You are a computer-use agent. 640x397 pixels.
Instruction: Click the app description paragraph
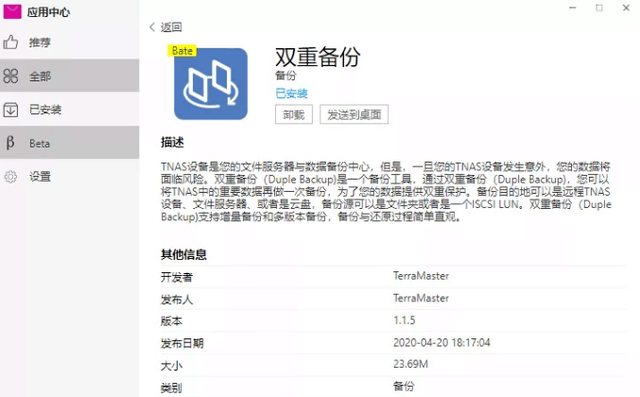(x=386, y=191)
